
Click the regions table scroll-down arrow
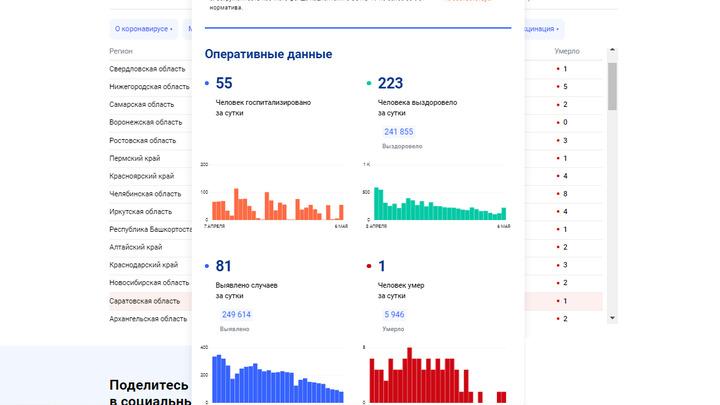pos(612,321)
